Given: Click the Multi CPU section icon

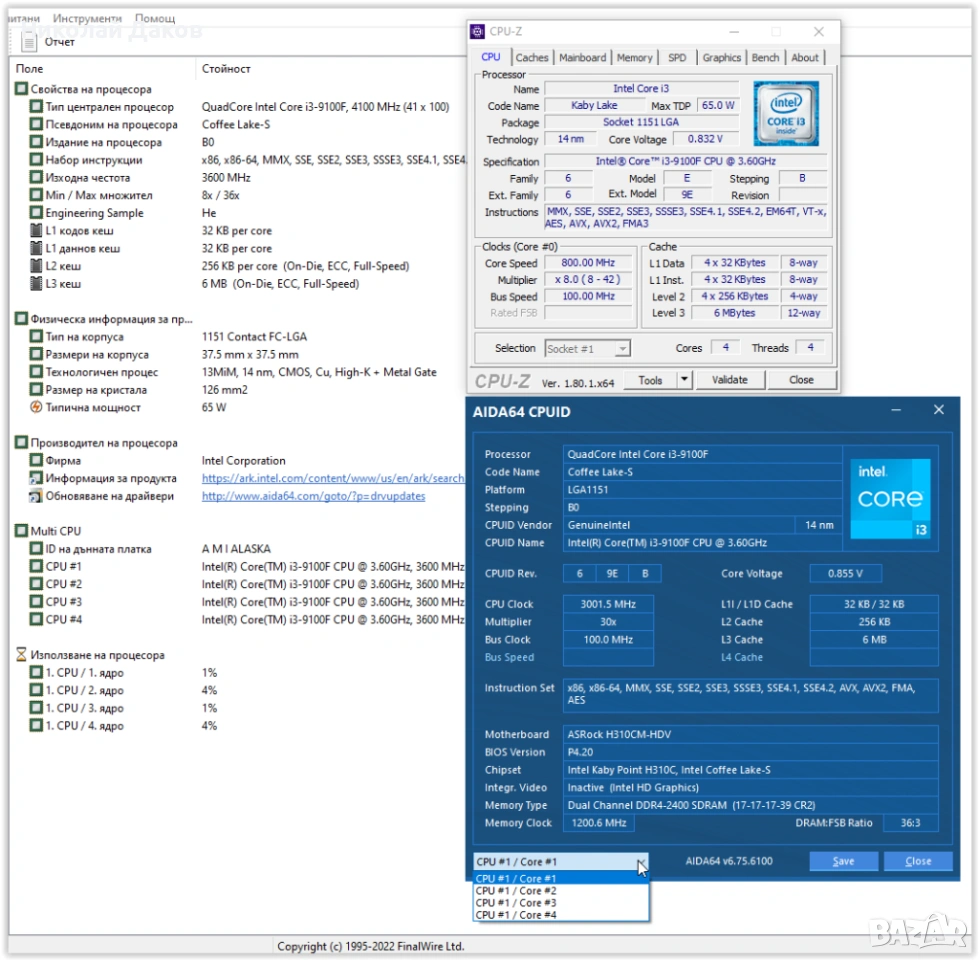Looking at the screenshot, I should (x=21, y=531).
